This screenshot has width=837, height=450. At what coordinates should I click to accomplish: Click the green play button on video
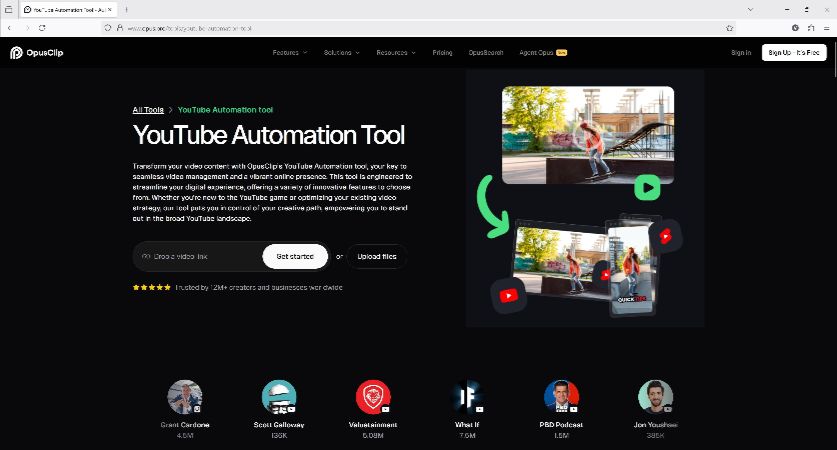[647, 188]
